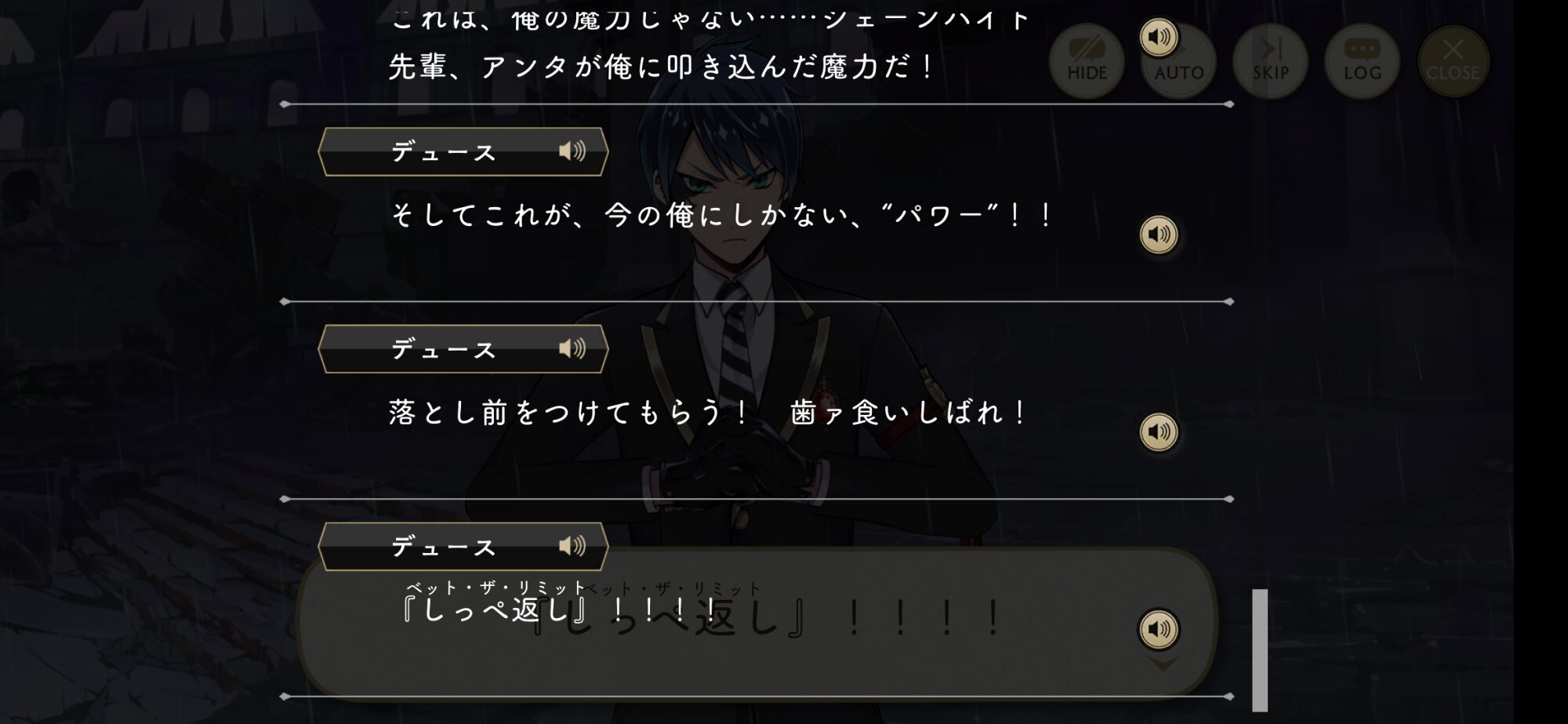Skip the scene with SKIP button
Image resolution: width=1568 pixels, height=724 pixels.
[1270, 61]
